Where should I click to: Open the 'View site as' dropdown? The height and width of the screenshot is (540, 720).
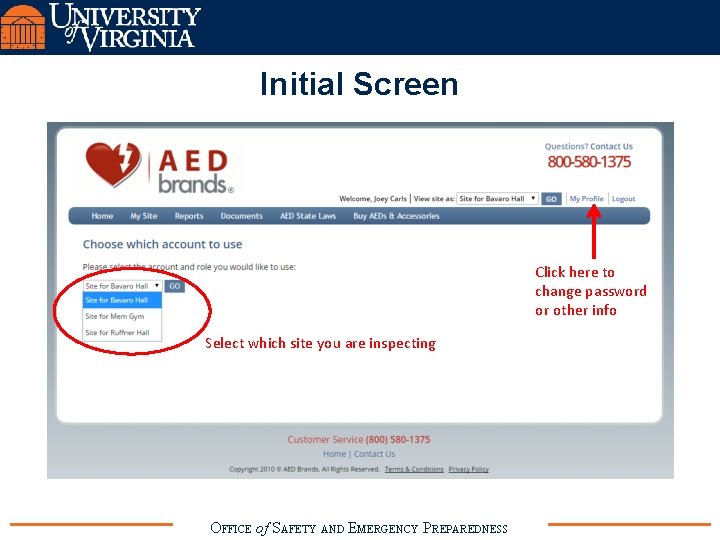click(x=497, y=198)
